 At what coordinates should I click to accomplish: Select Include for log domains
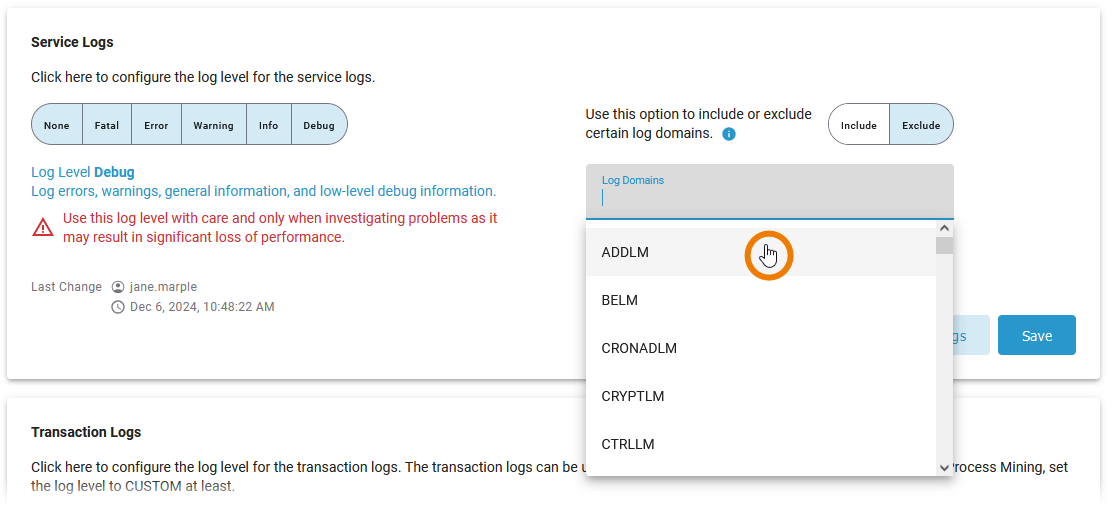point(859,125)
